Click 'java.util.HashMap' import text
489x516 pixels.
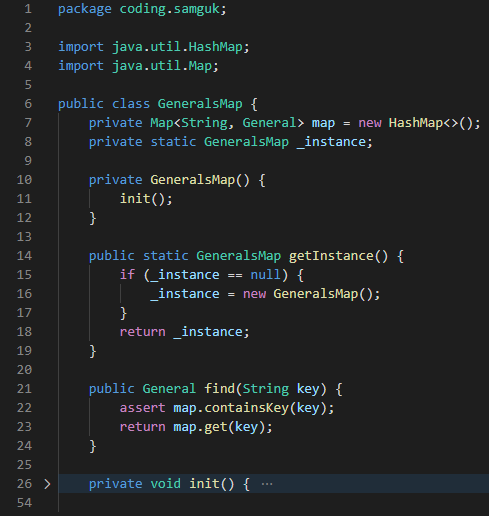[x=177, y=47]
